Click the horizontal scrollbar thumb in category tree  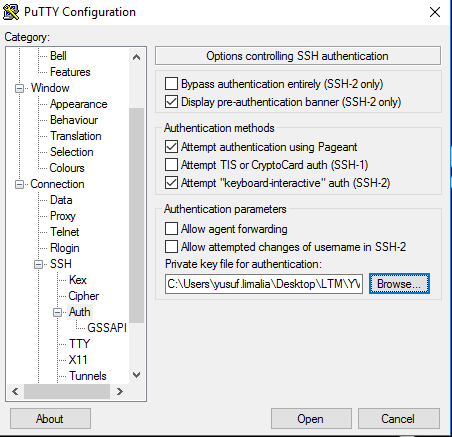[67, 391]
